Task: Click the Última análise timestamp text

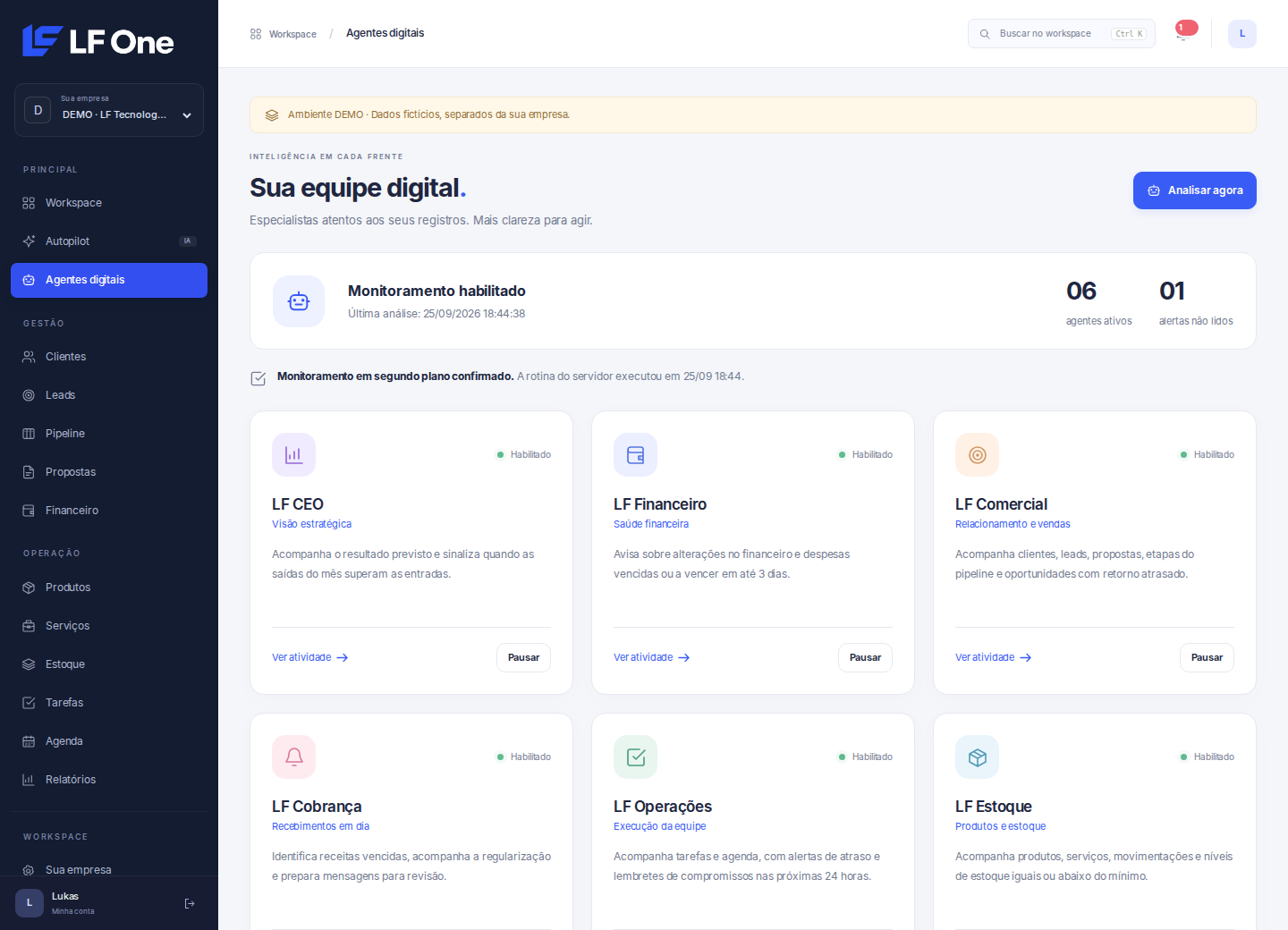Action: click(436, 314)
